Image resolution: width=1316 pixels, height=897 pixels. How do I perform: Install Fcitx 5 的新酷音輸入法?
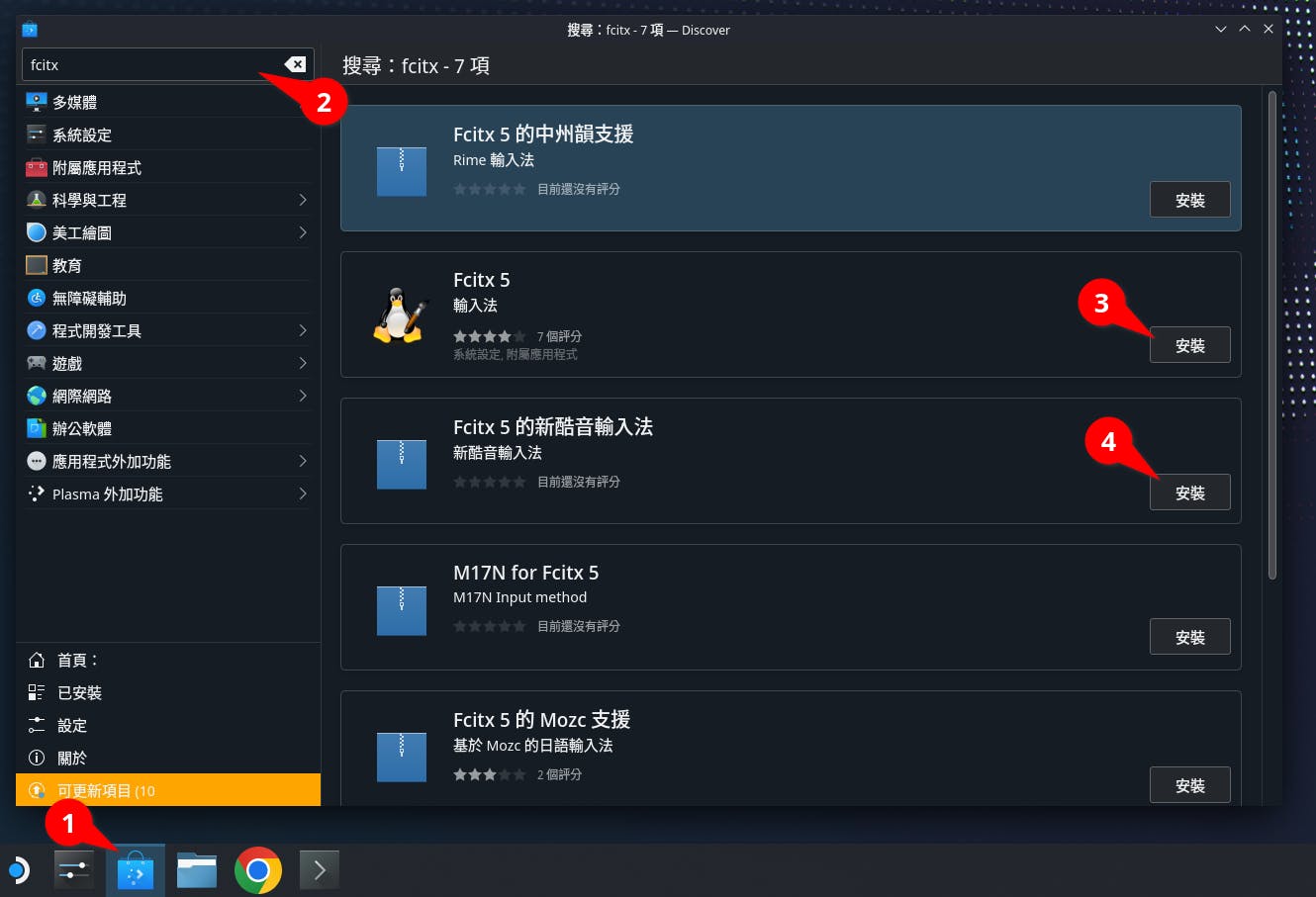coord(1189,493)
